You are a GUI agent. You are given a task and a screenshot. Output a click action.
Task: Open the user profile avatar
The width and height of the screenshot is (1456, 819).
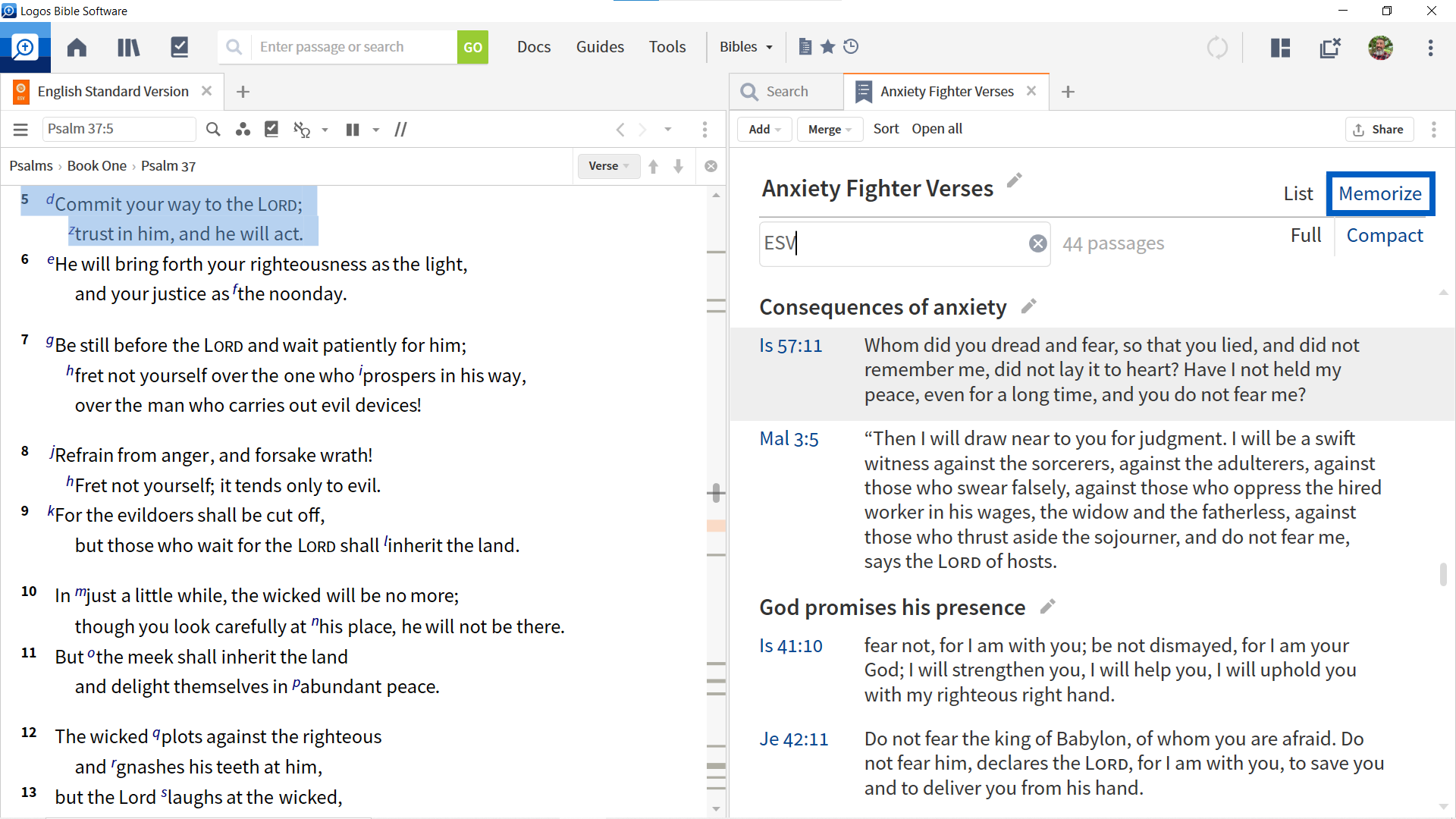tap(1380, 47)
